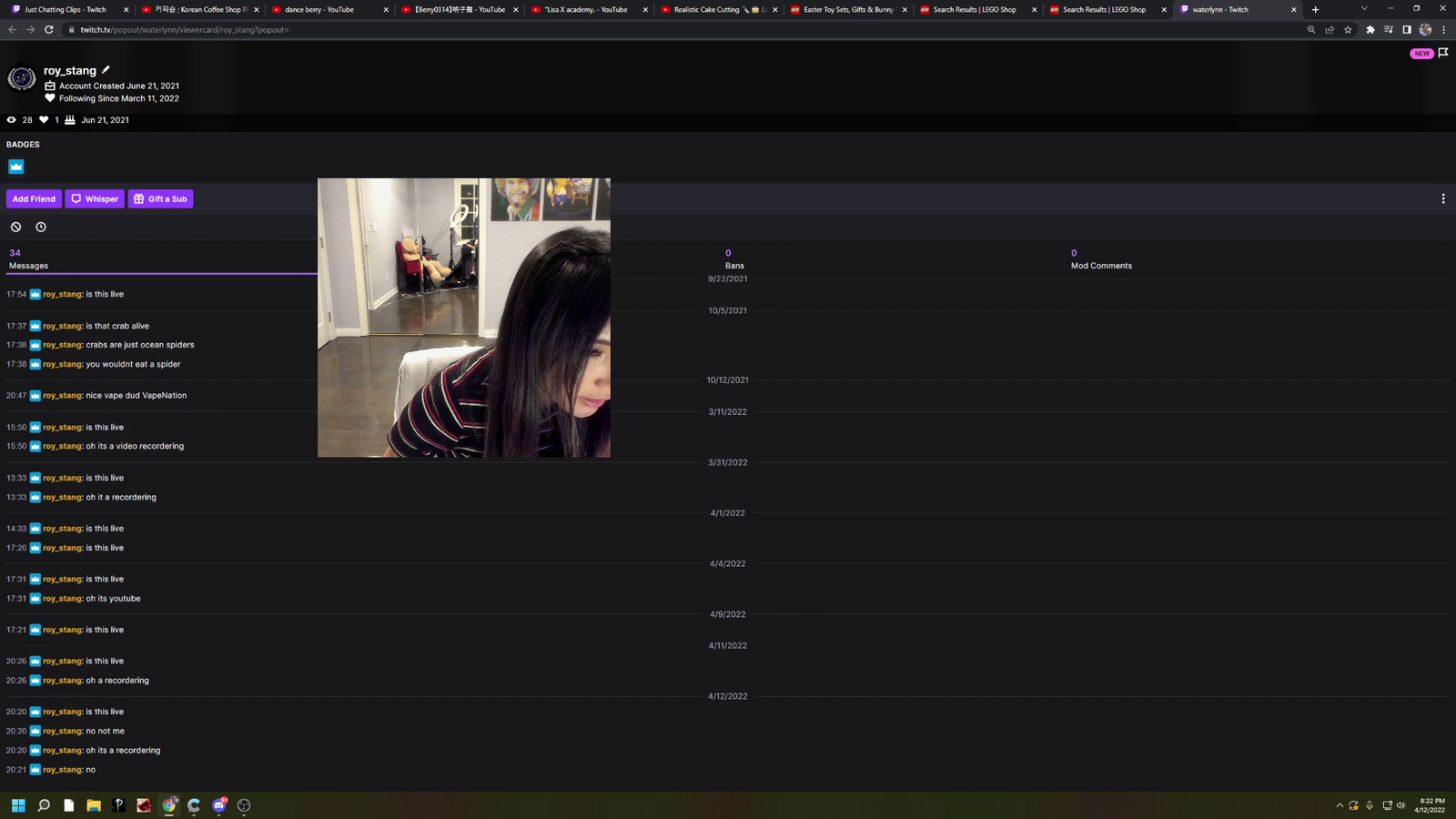Click the zoom magnifier icon in address bar
Image resolution: width=1456 pixels, height=819 pixels.
point(1311,29)
